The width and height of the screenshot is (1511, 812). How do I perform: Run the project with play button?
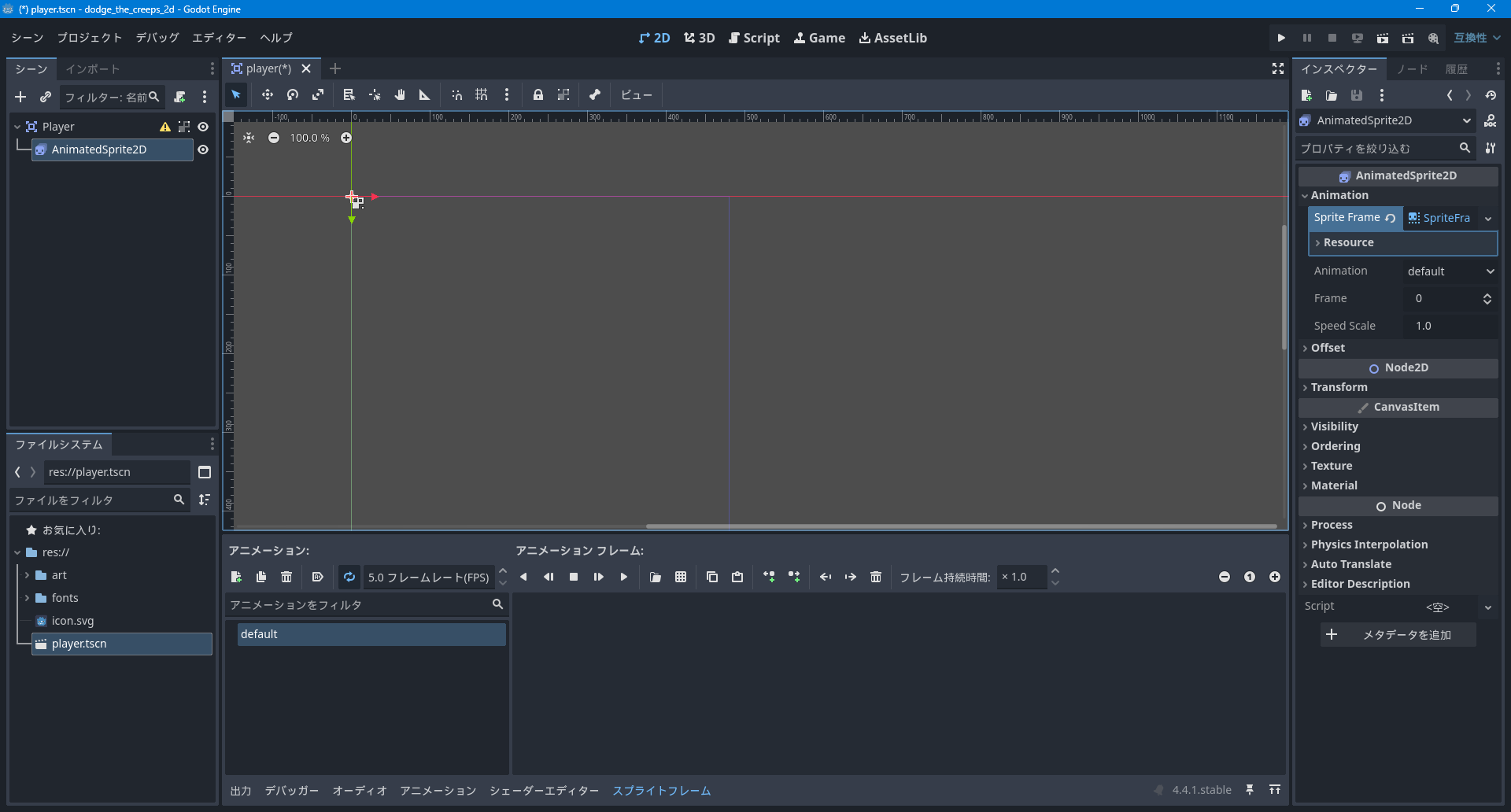click(x=1281, y=38)
